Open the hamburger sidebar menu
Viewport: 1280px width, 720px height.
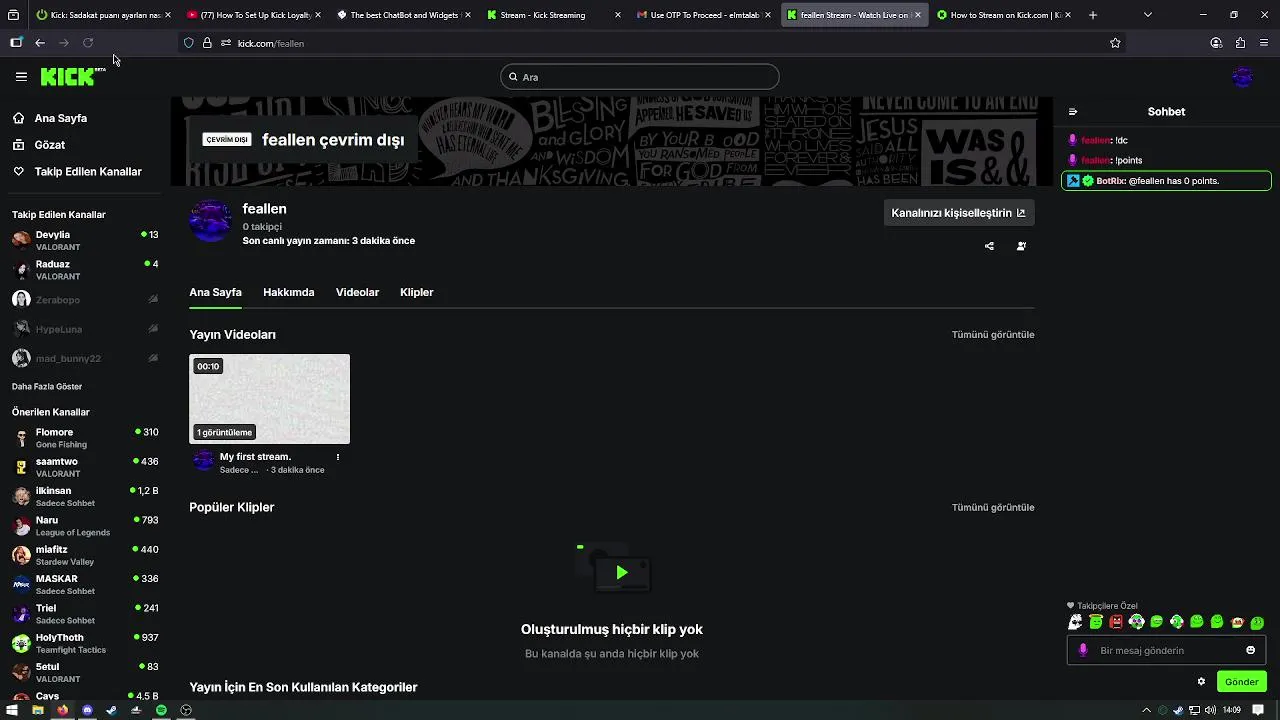[21, 76]
